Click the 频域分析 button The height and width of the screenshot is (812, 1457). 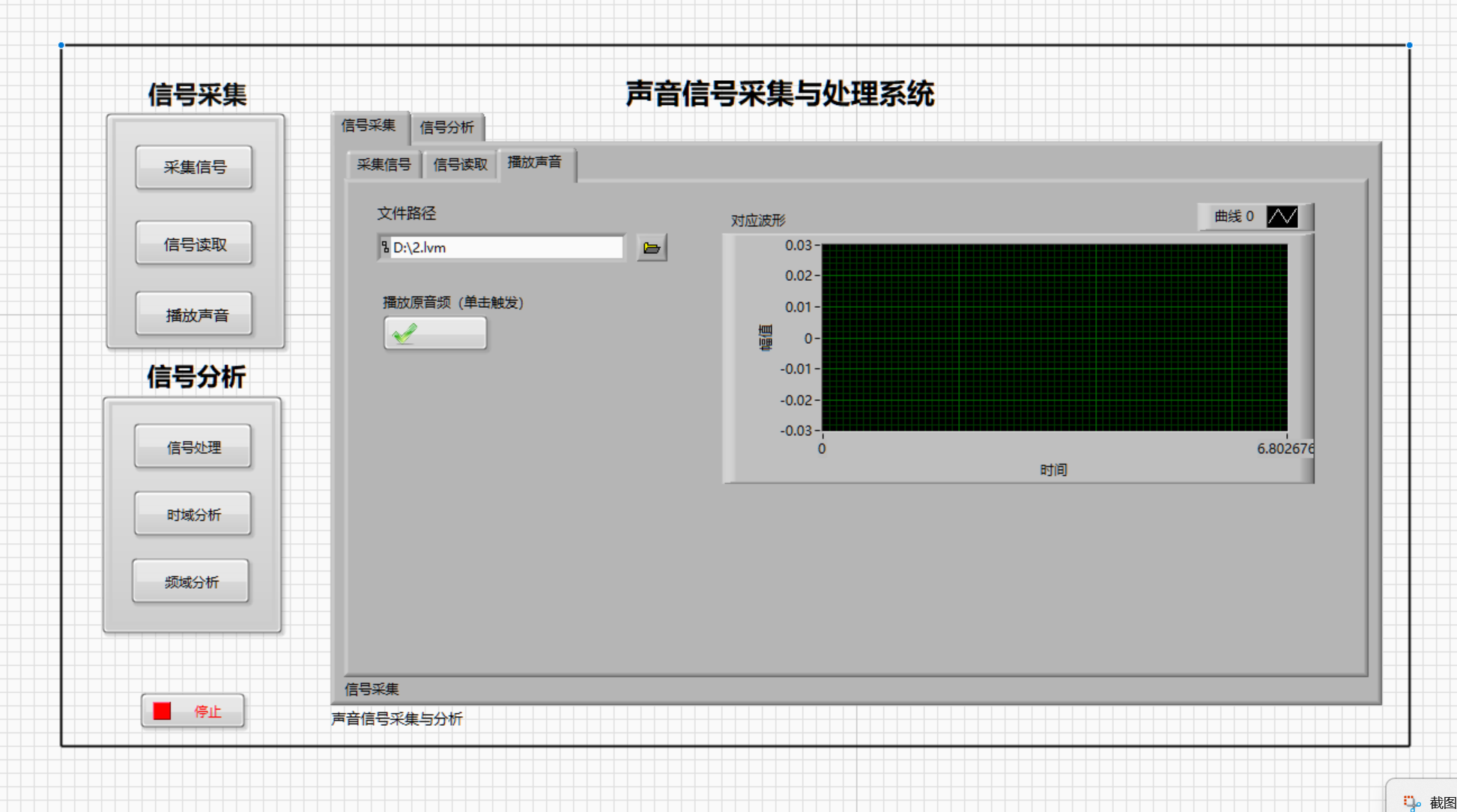[191, 582]
